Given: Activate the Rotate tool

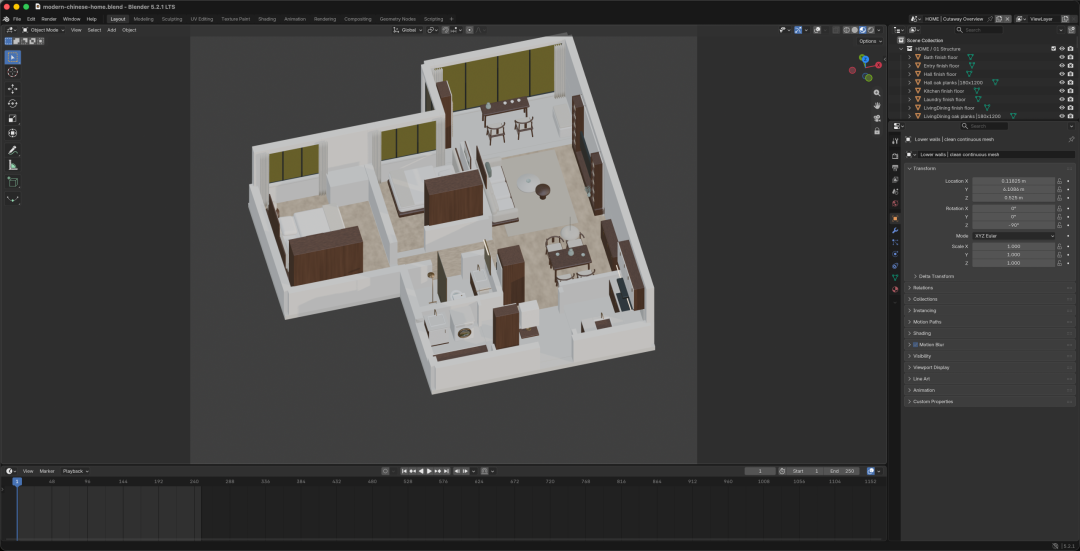Looking at the screenshot, I should point(12,103).
